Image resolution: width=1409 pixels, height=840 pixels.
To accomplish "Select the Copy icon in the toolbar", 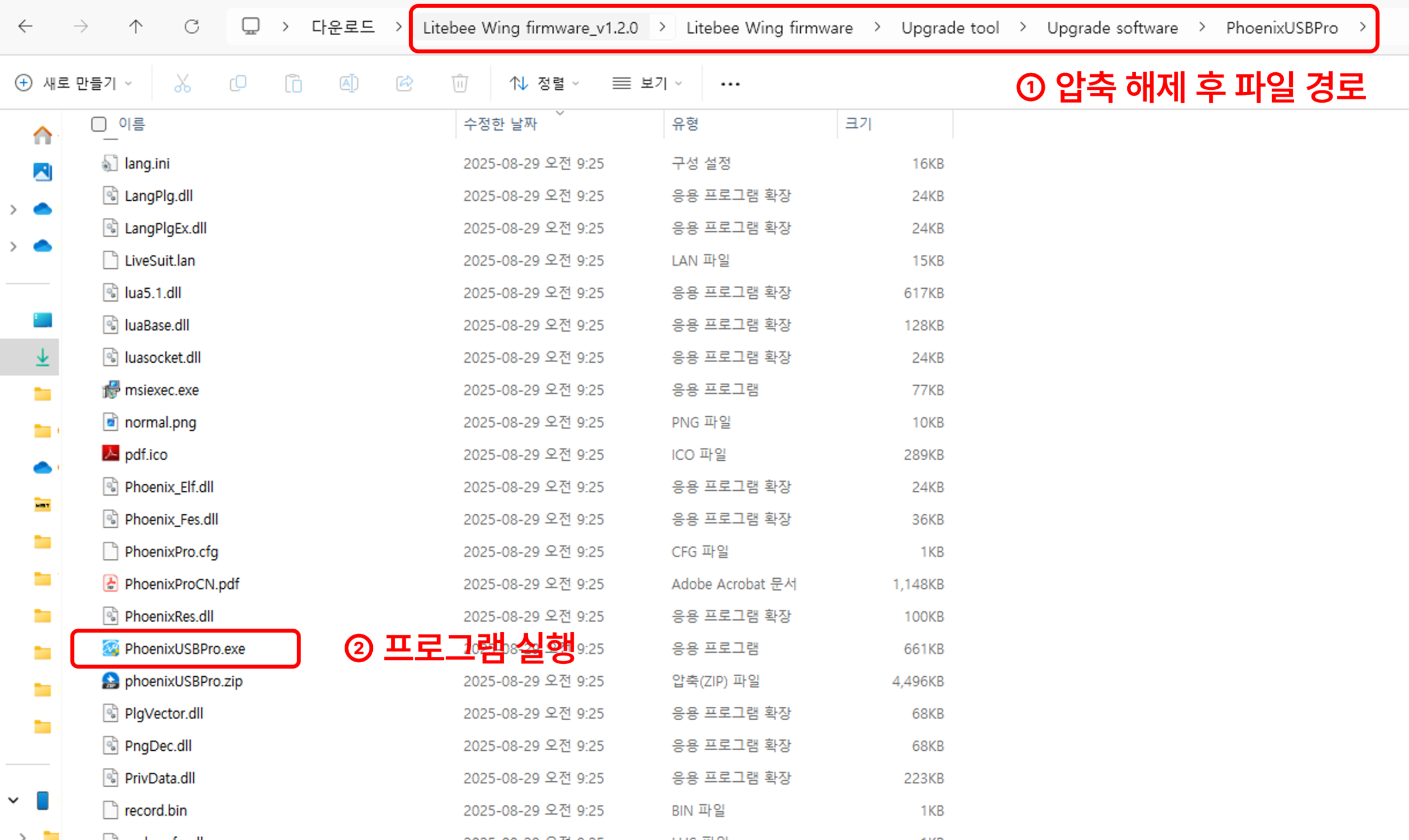I will [238, 83].
